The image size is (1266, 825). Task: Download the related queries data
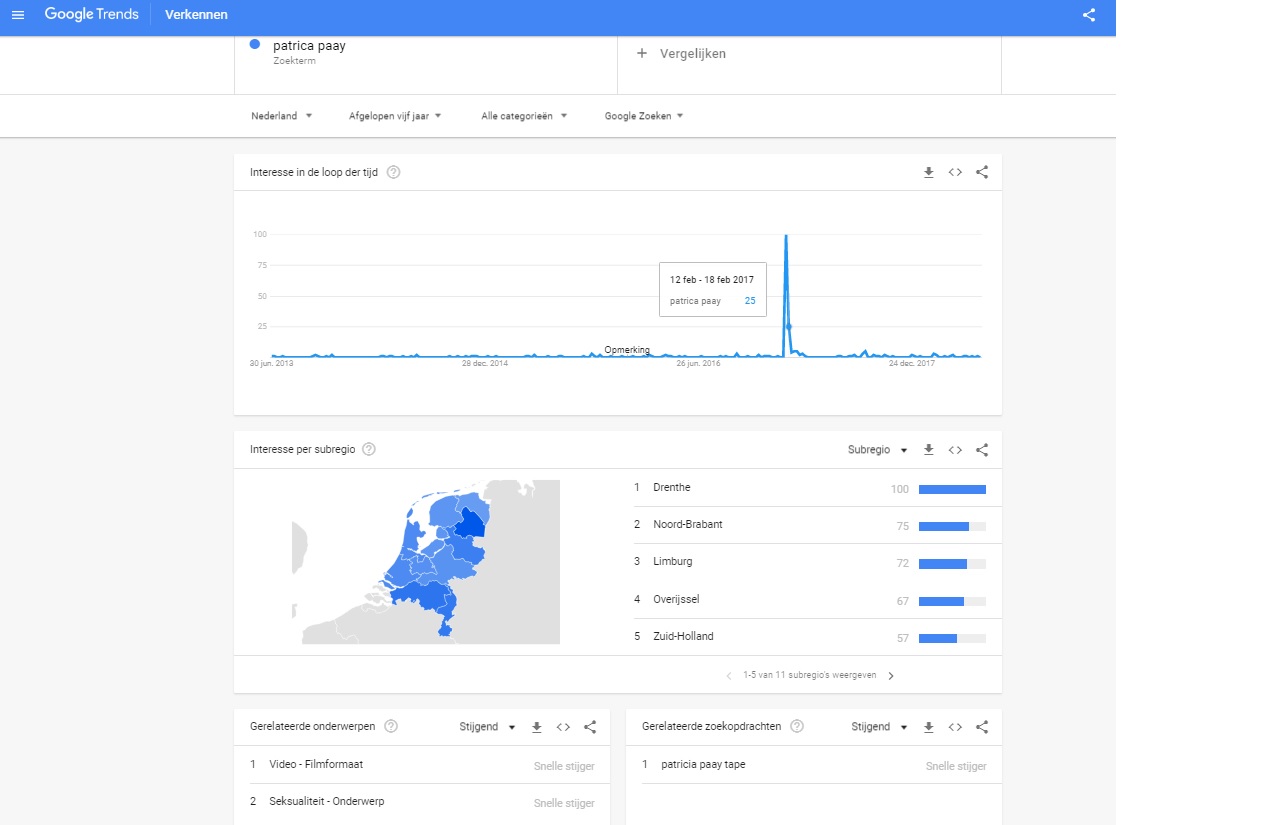pos(928,727)
